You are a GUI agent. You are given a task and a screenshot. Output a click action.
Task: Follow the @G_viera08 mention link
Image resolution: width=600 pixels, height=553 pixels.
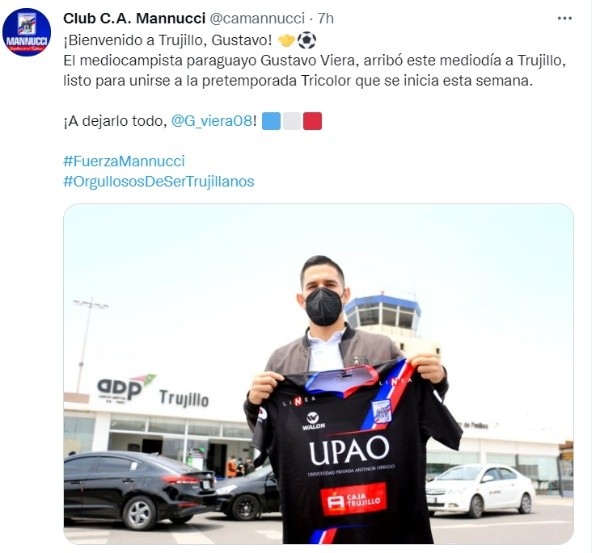tap(212, 121)
